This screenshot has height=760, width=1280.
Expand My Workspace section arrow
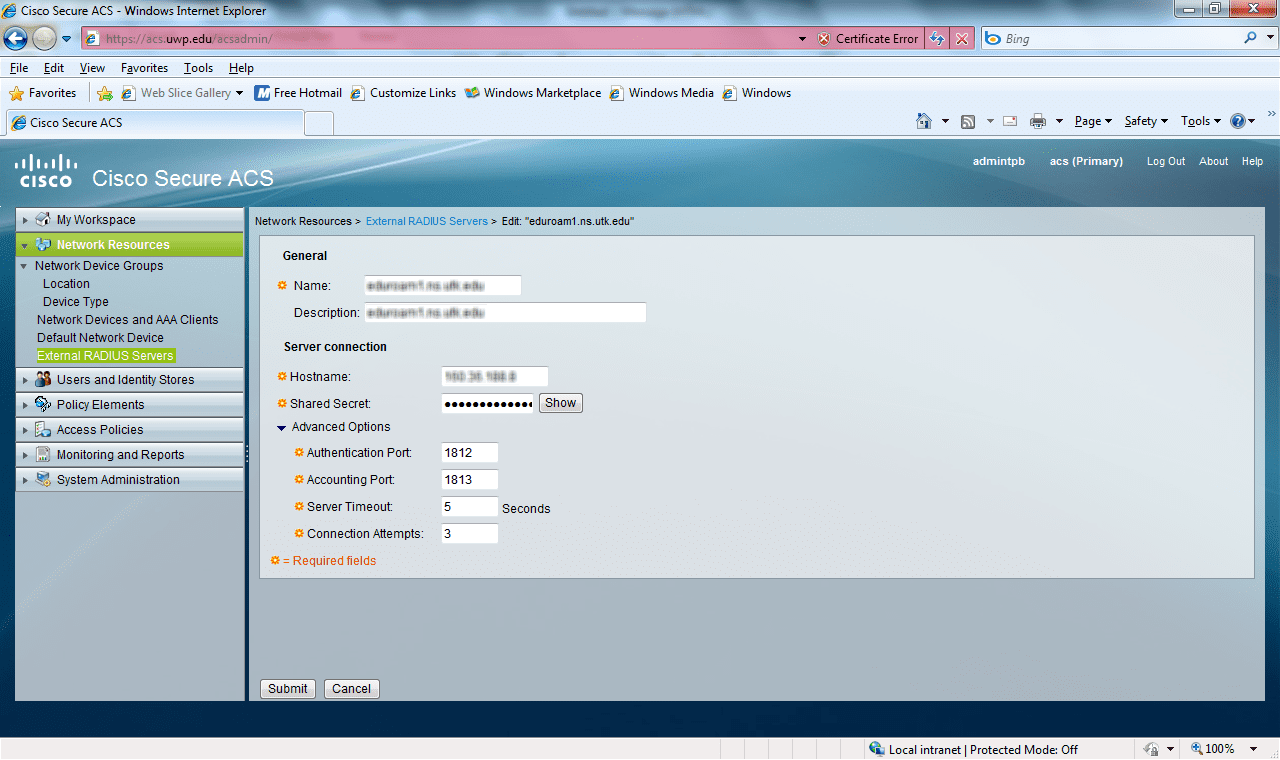(25, 220)
